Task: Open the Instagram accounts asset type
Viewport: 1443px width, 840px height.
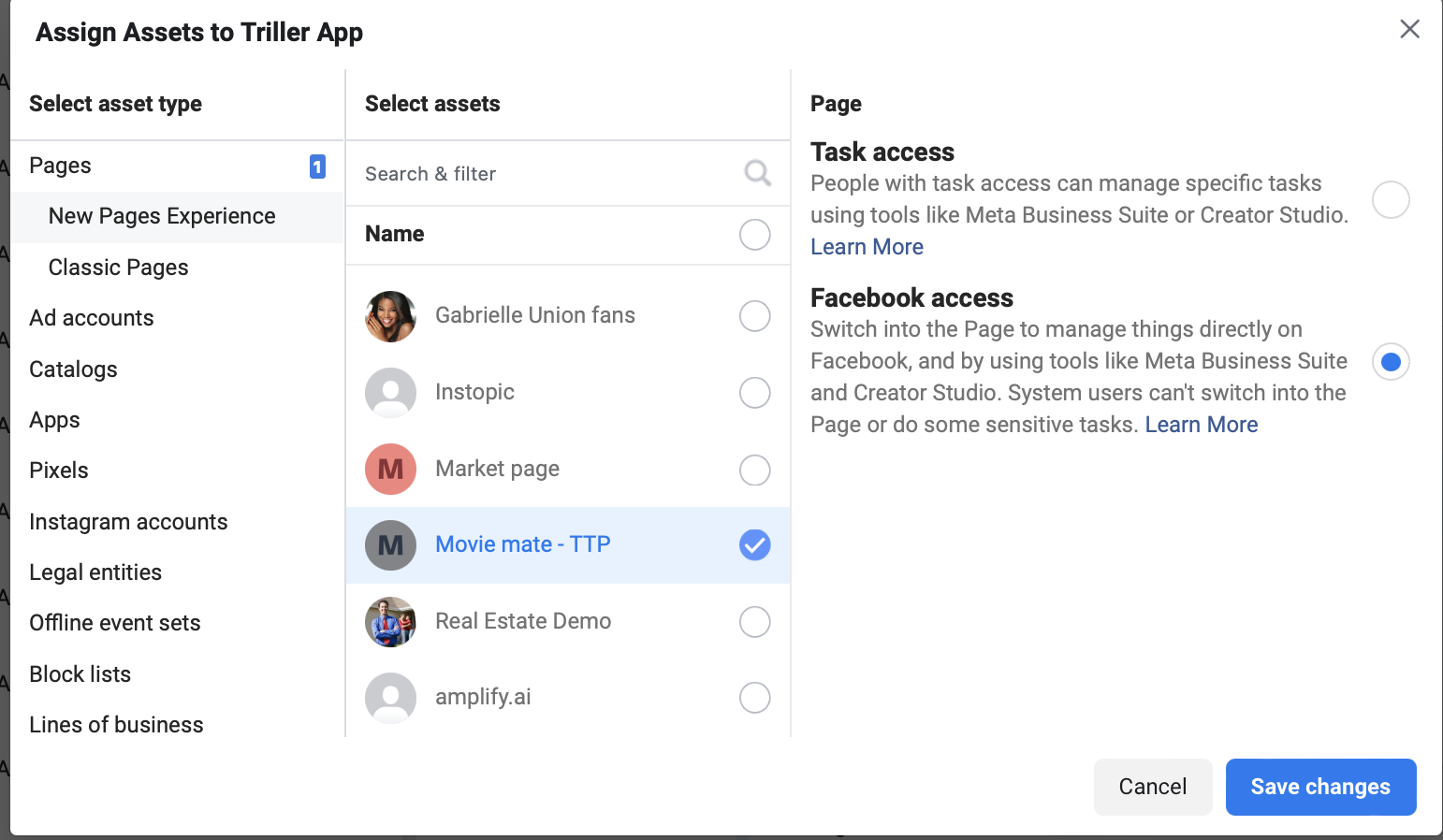Action: click(128, 522)
